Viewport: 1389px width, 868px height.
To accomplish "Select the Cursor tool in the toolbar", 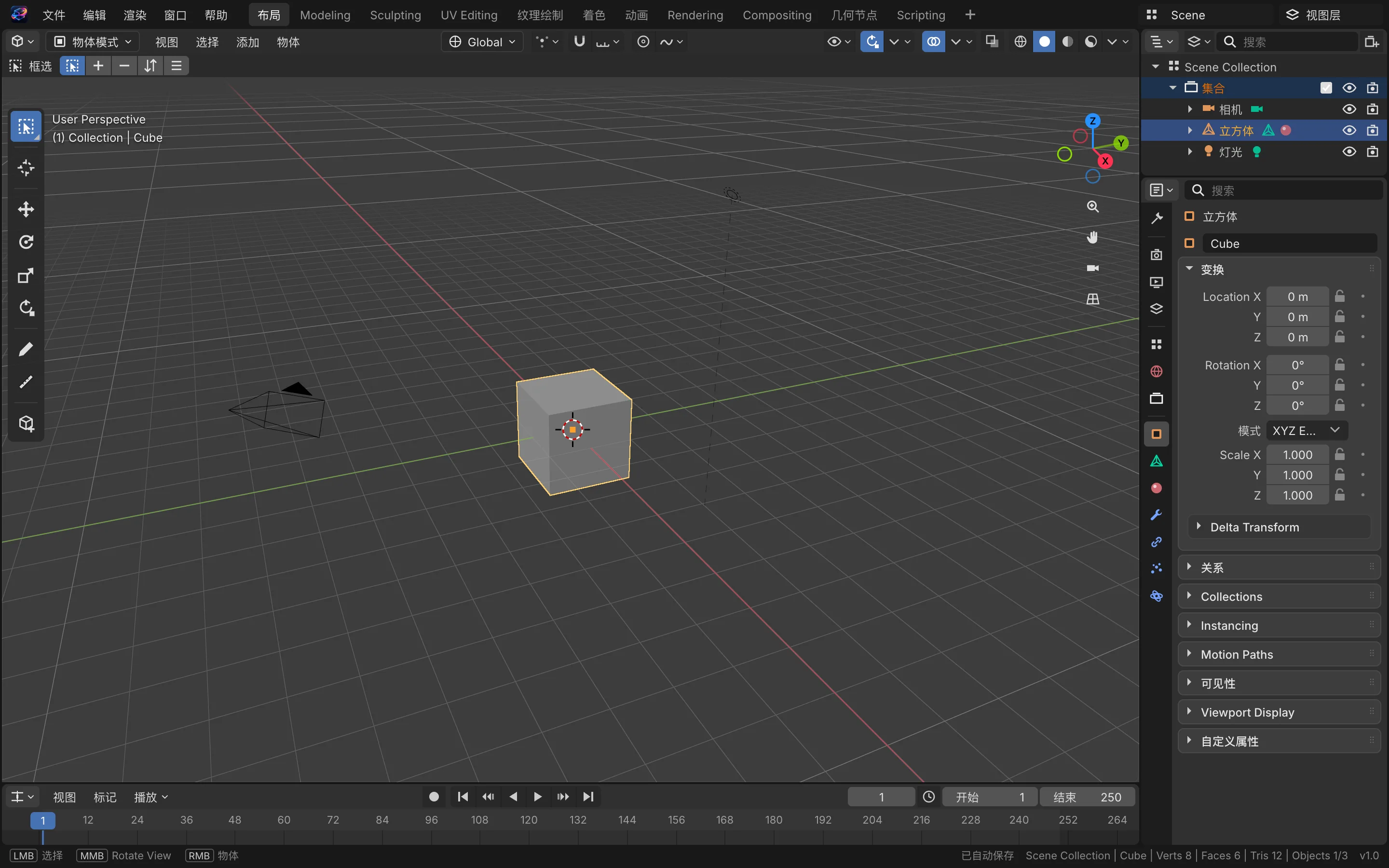I will [26, 168].
